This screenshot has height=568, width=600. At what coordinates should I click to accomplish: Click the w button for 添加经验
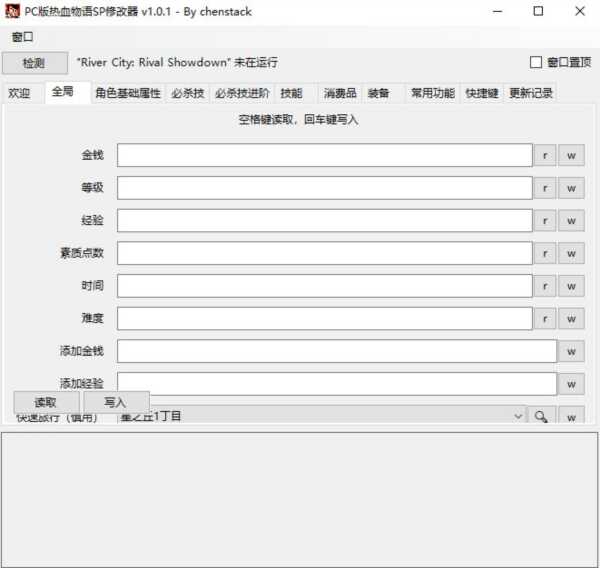[571, 384]
